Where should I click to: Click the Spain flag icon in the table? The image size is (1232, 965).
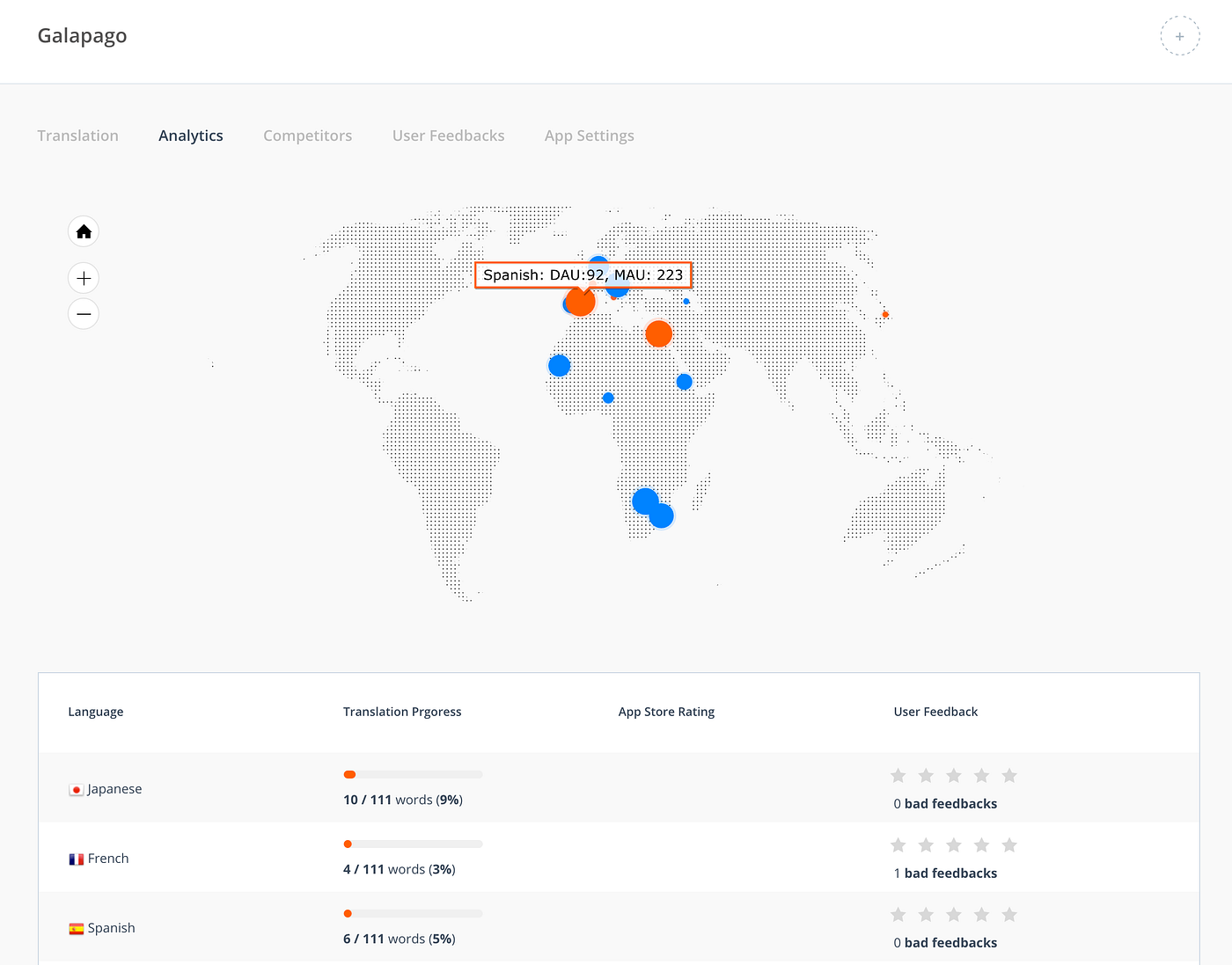click(77, 929)
